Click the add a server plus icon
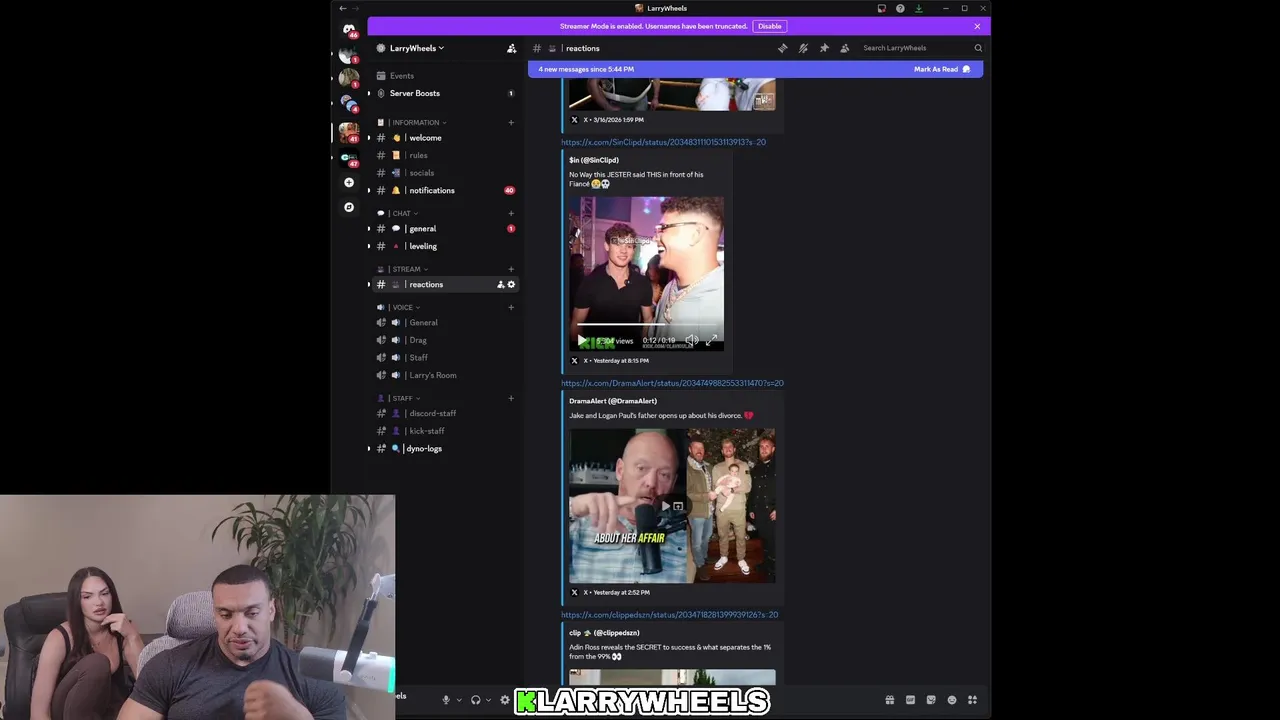1280x720 pixels. point(348,182)
